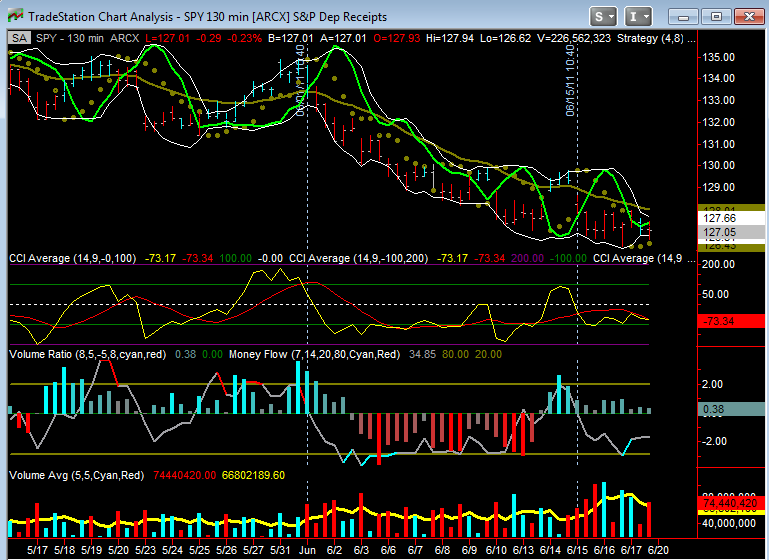769x560 pixels.
Task: Click the 34.85 money flow value
Action: [x=422, y=354]
